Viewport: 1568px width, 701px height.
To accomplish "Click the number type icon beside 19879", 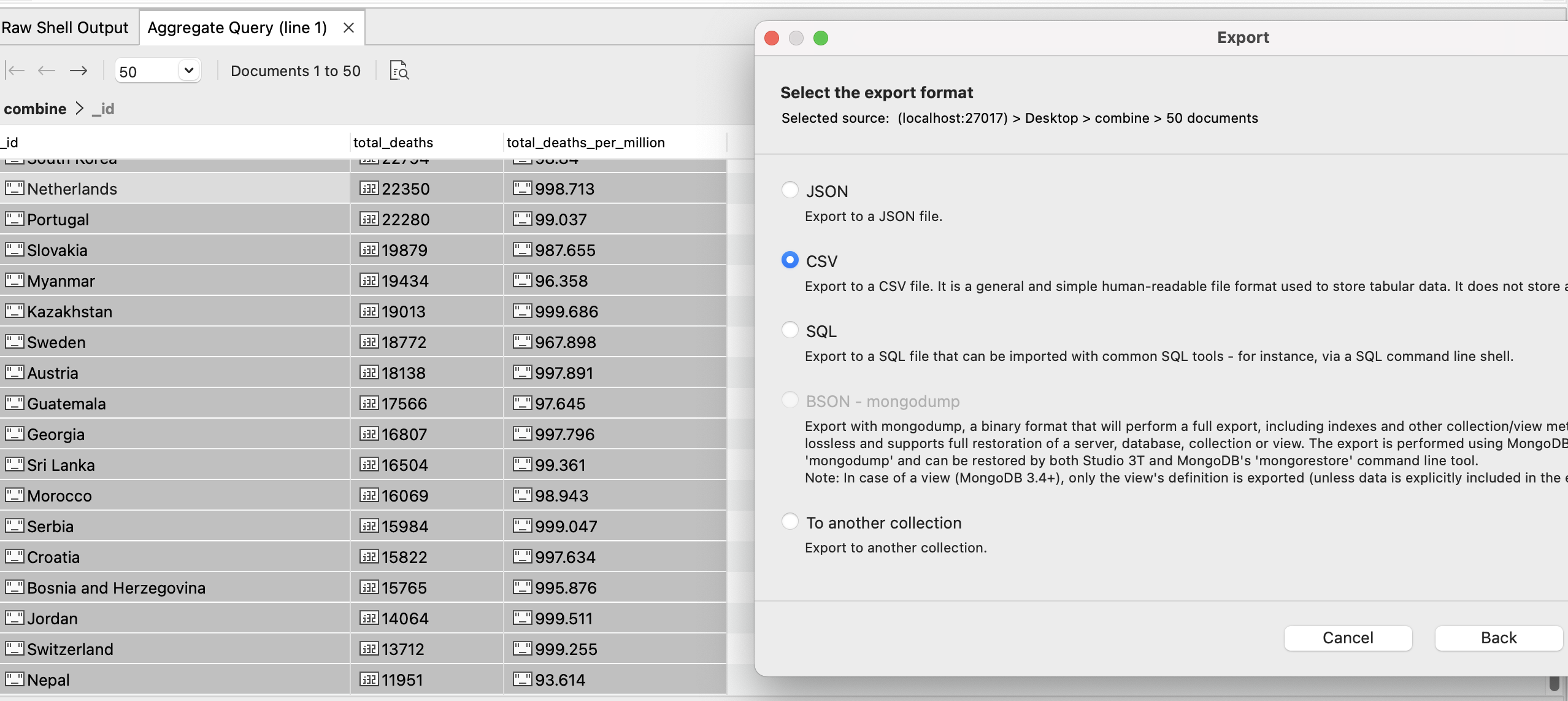I will pos(369,250).
